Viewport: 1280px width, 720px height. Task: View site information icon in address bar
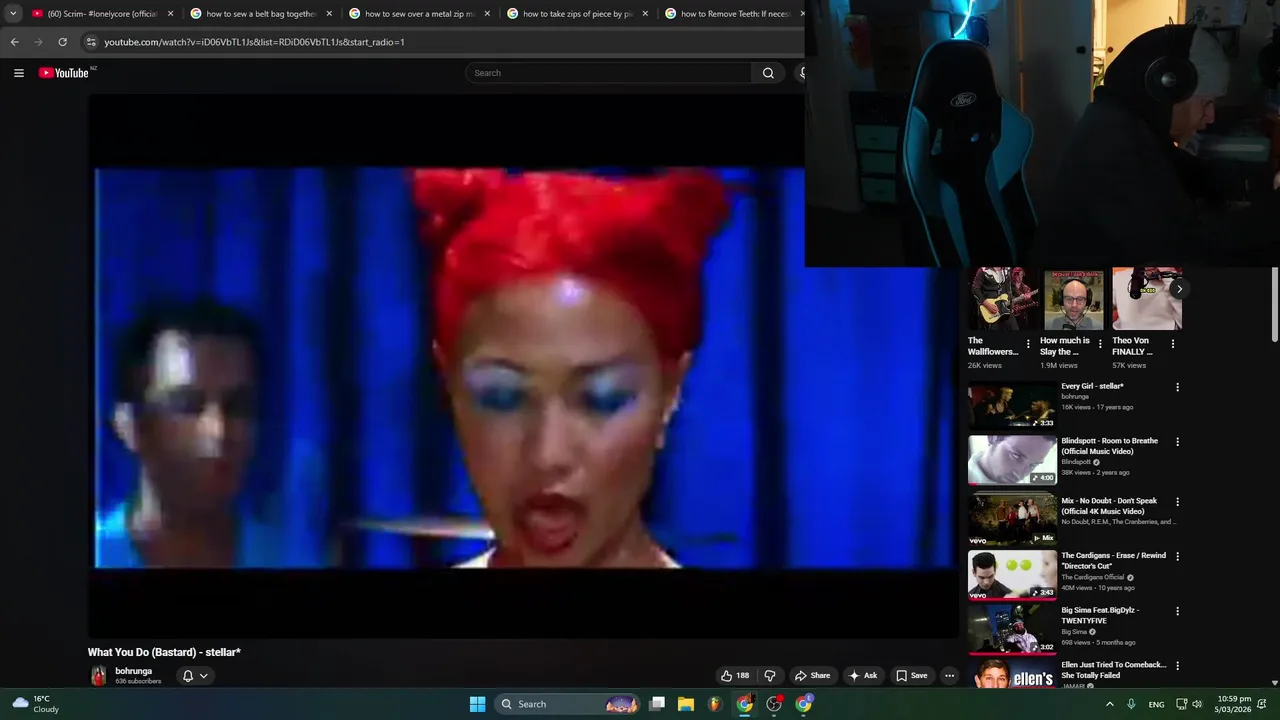[x=91, y=42]
